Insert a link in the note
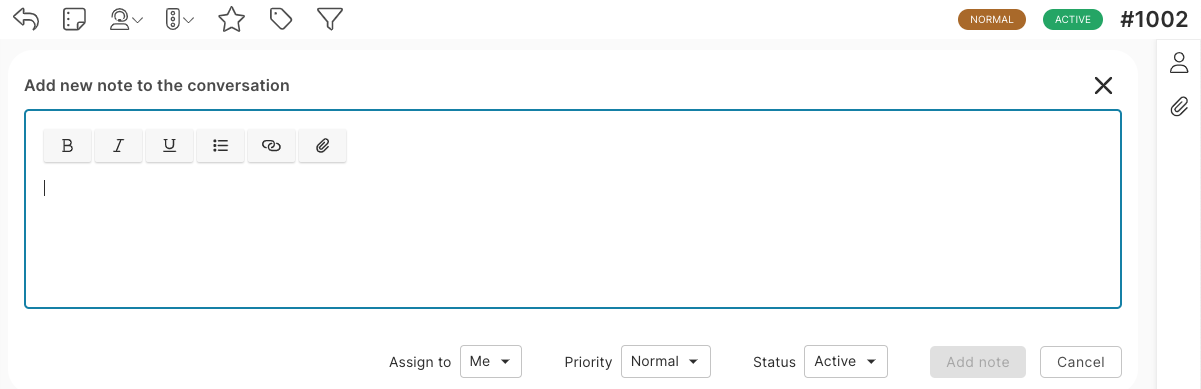The image size is (1201, 389). (272, 146)
